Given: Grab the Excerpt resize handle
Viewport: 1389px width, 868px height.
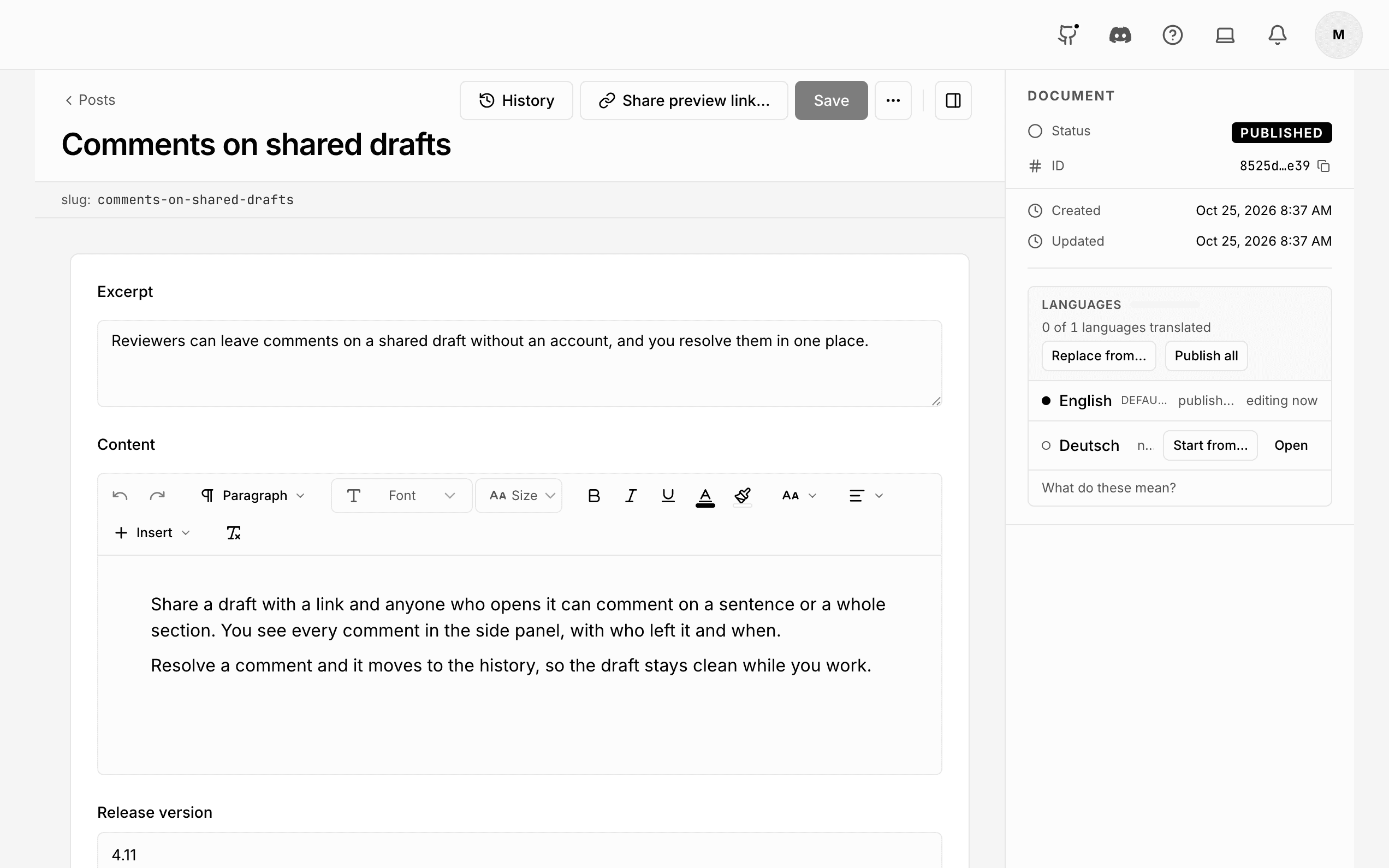Looking at the screenshot, I should [x=936, y=401].
